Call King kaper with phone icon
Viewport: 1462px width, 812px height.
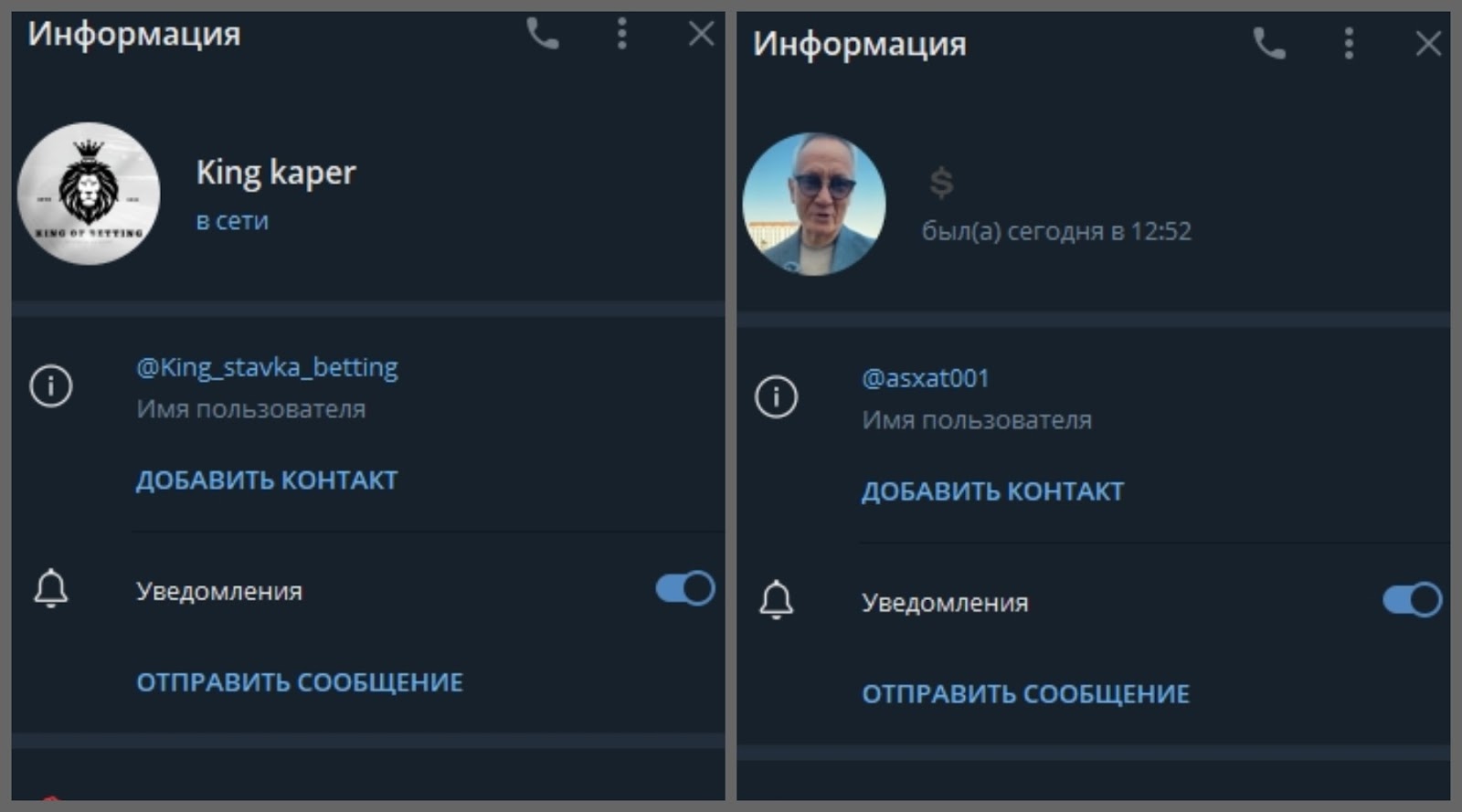542,35
